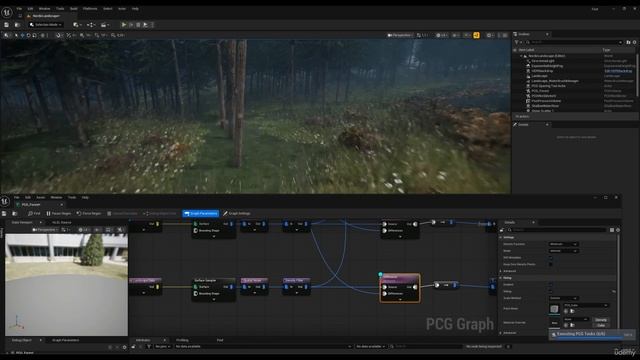The image size is (640, 360).
Task: Click the Point Mesh thumbnail
Action: pyautogui.click(x=554, y=309)
